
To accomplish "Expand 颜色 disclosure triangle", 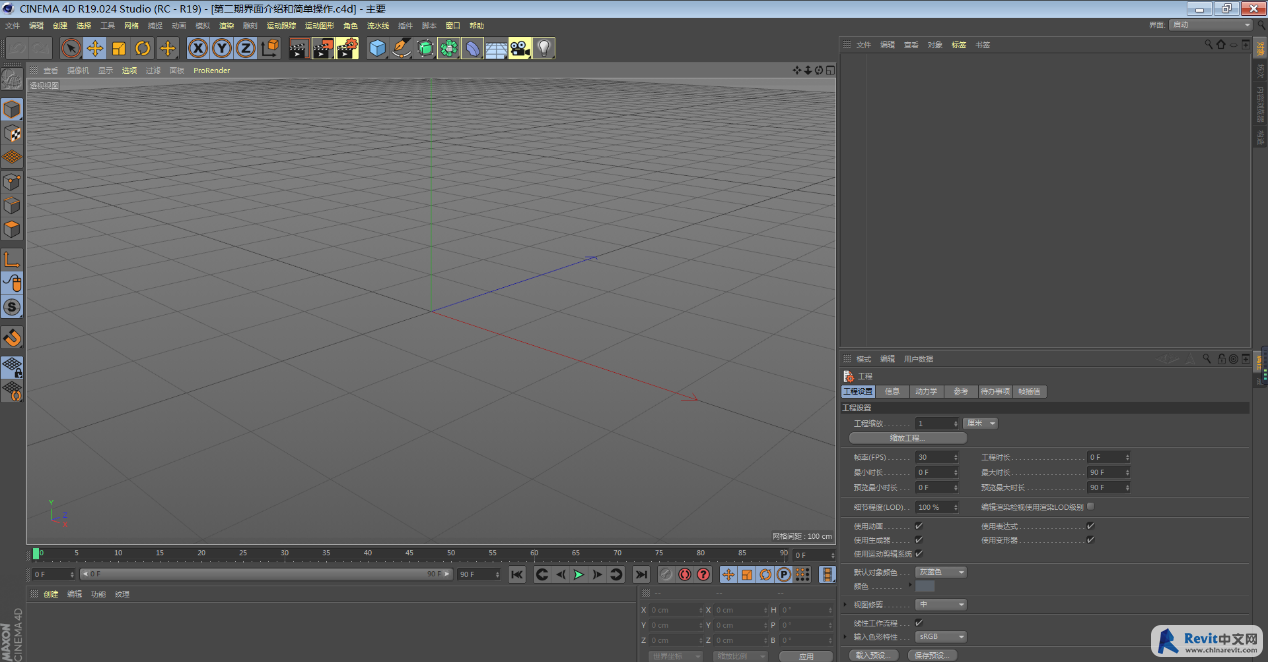I will coord(910,585).
